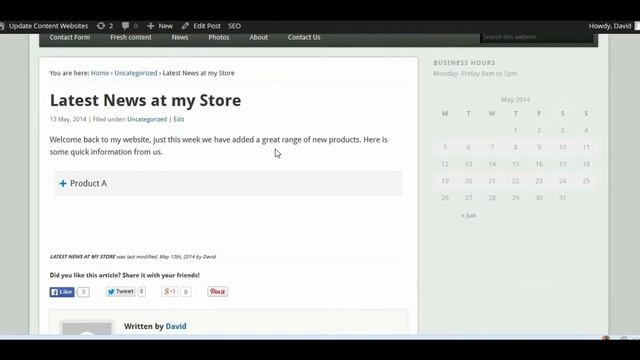Click the Google plus count box

(x=186, y=292)
